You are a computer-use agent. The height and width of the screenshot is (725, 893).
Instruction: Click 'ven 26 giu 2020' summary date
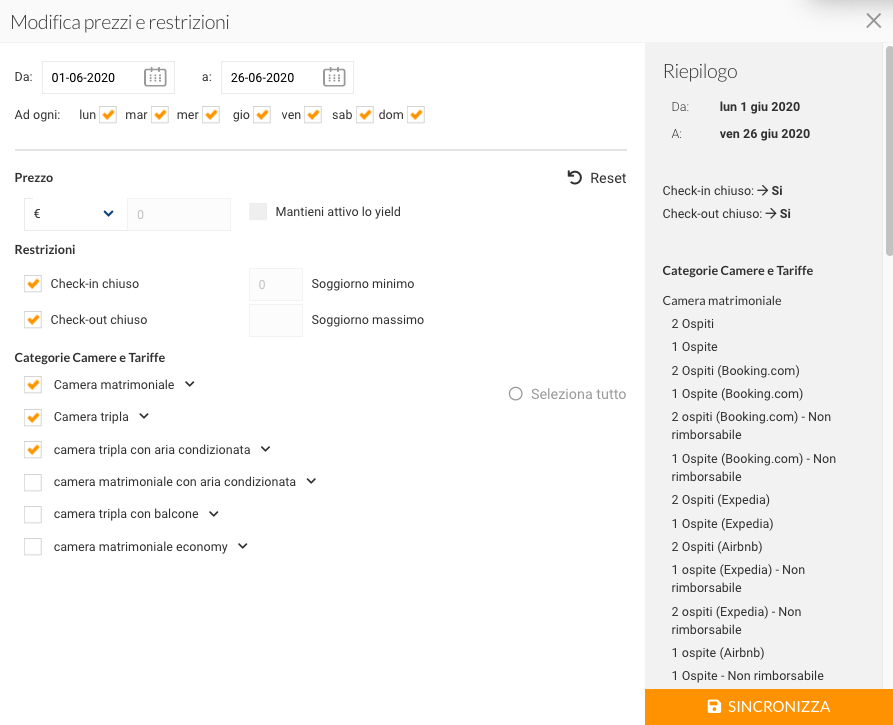click(764, 134)
